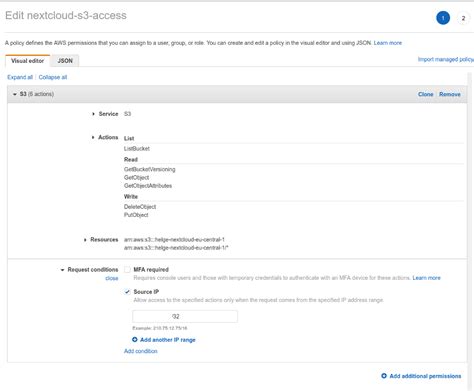Open Import managed policy link
474x391 pixels.
click(x=446, y=59)
